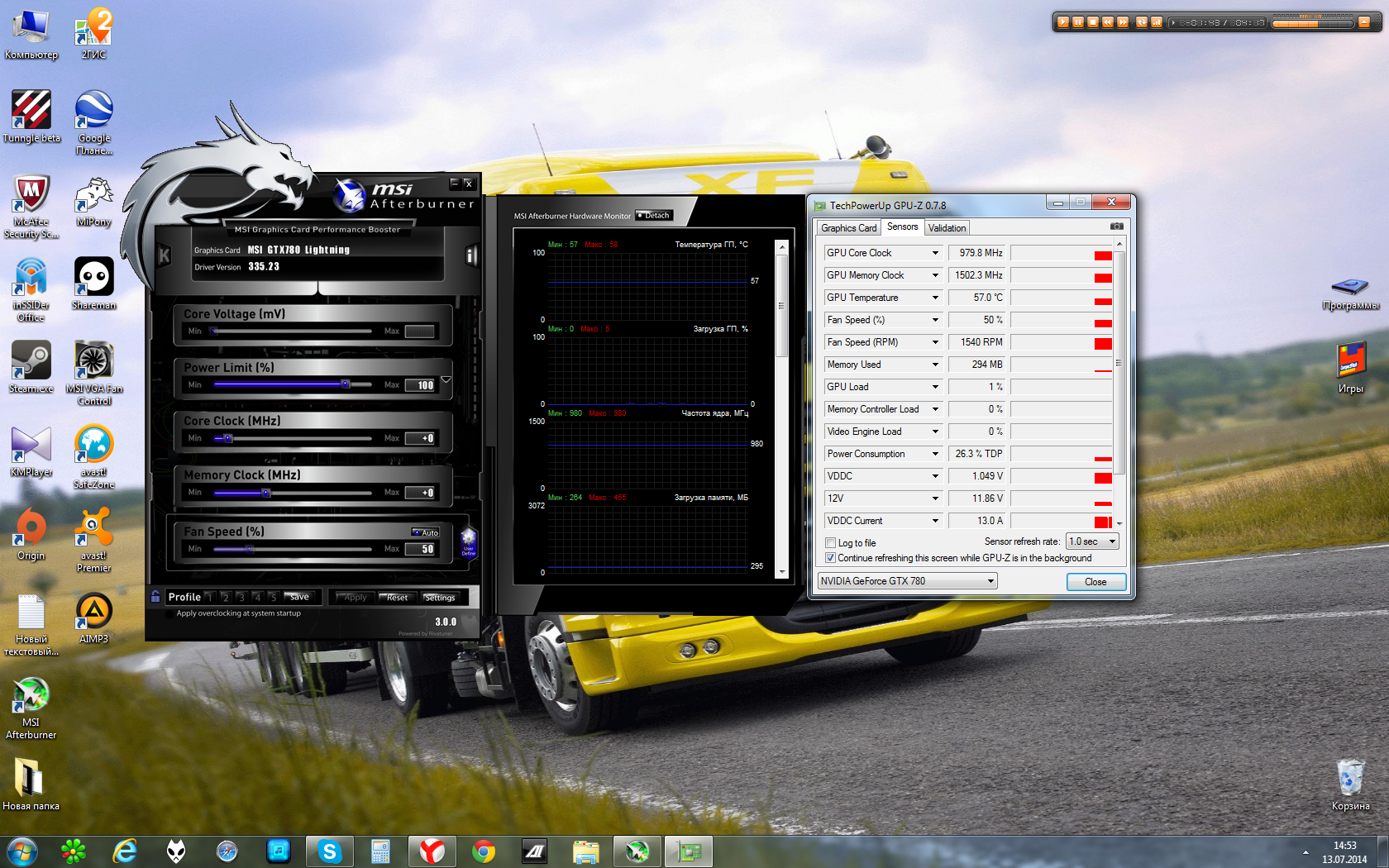Uncheck Continue refreshing GPU-Z in background checkbox
Image resolution: width=1389 pixels, height=868 pixels.
pyautogui.click(x=831, y=558)
